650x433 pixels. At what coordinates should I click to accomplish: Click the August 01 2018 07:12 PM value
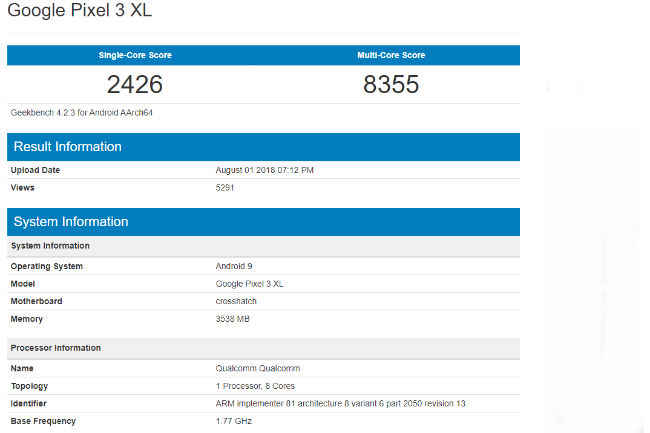click(264, 170)
